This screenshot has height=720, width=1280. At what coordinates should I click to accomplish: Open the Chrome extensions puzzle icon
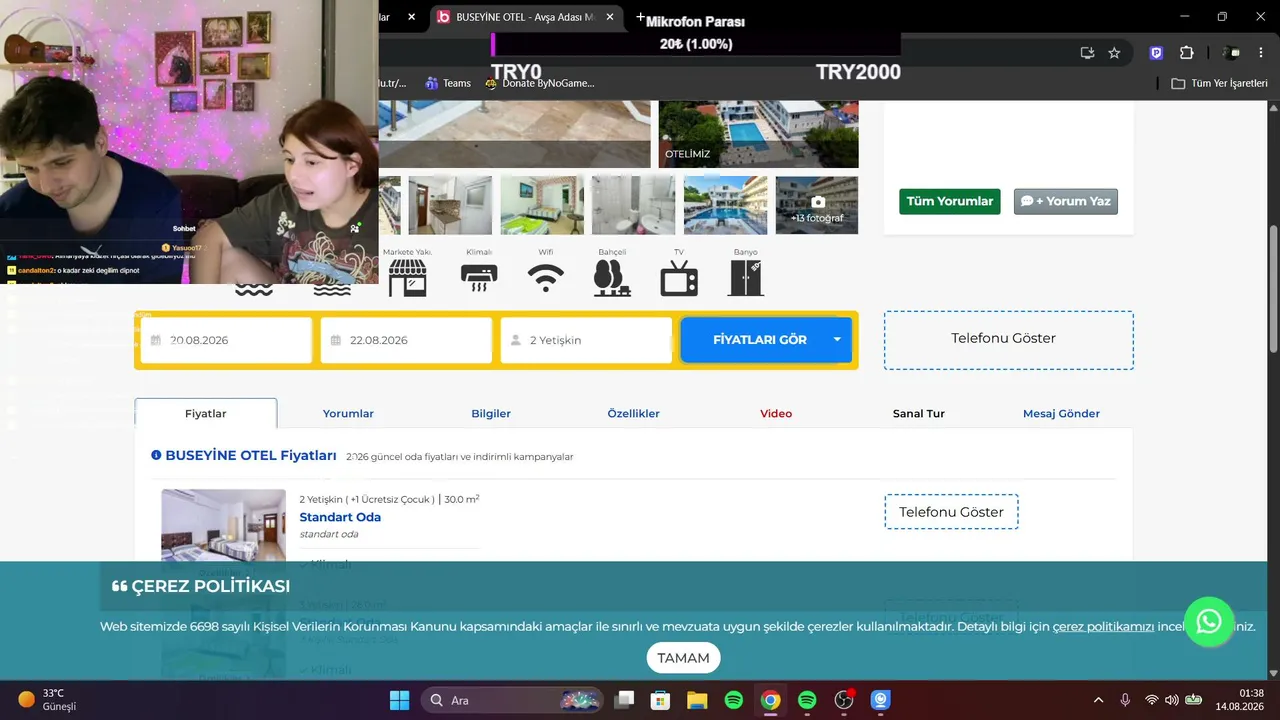pos(1187,53)
